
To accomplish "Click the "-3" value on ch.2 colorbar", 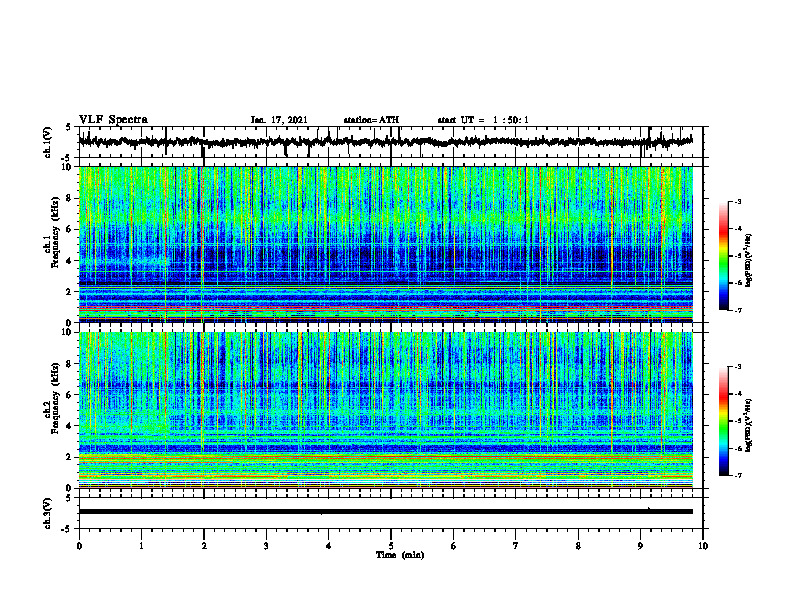I will (737, 367).
